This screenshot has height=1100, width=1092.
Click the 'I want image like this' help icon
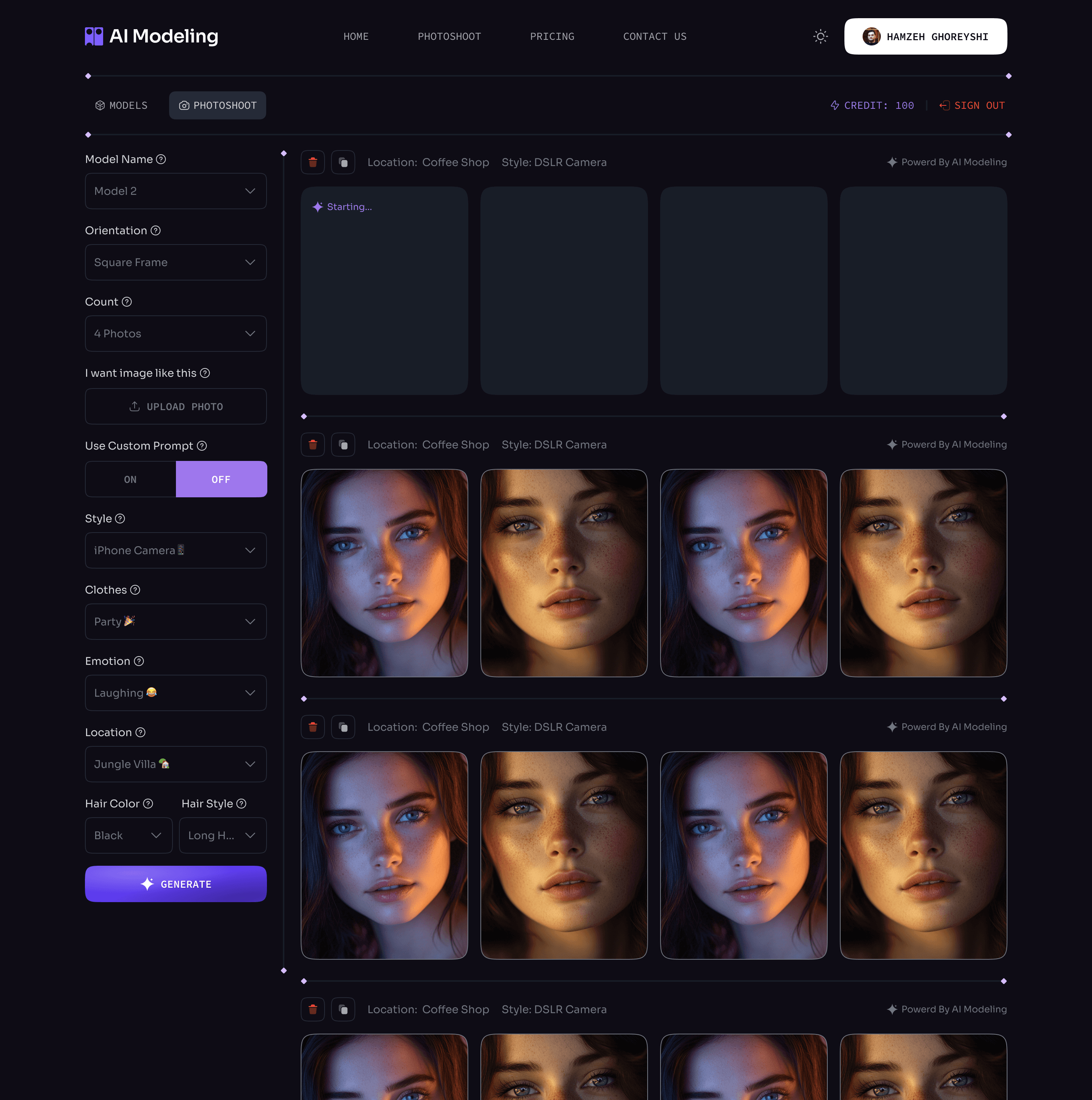click(205, 373)
